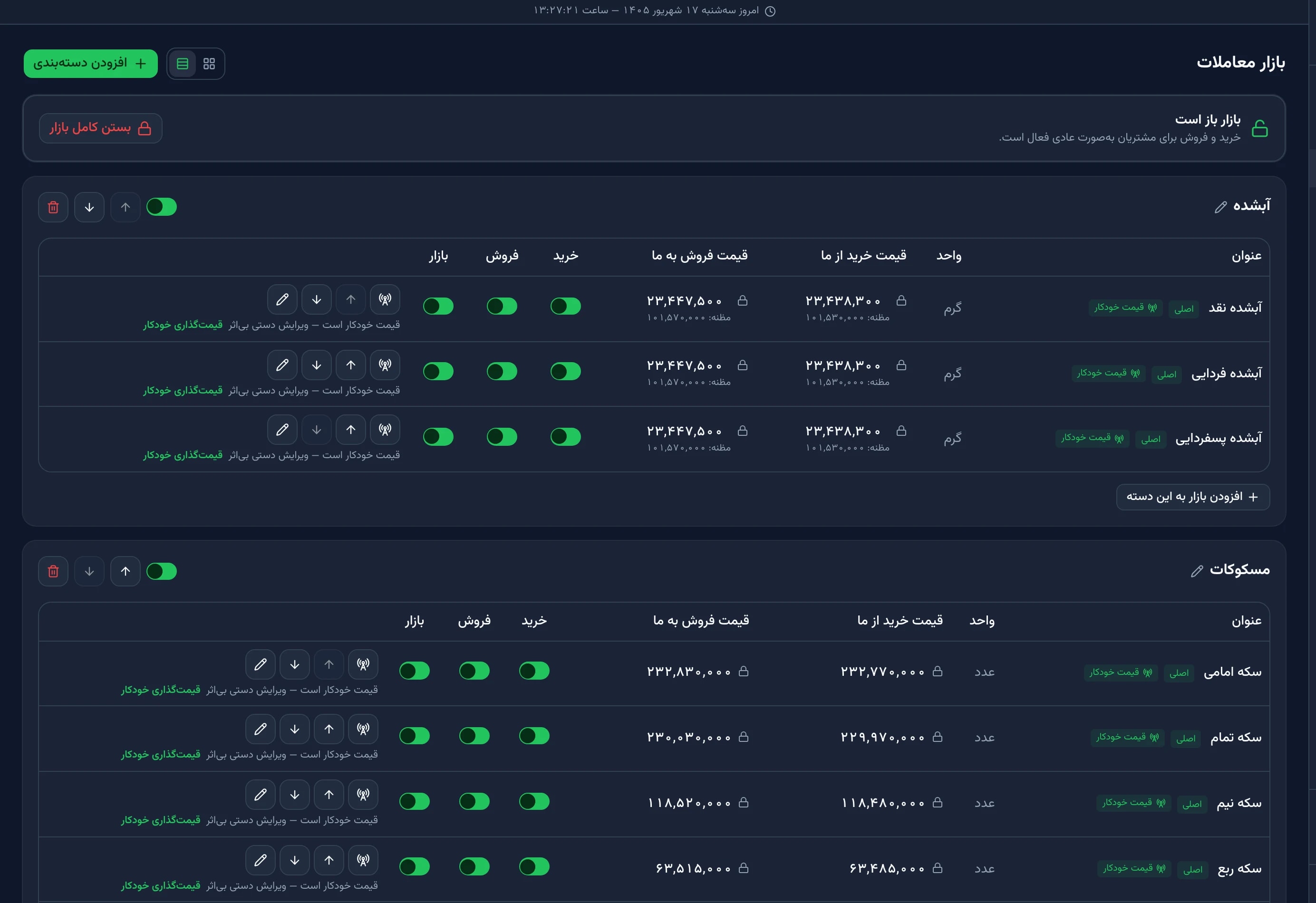
Task: Click افزودن بازار به این دسته
Action: pyautogui.click(x=1192, y=497)
